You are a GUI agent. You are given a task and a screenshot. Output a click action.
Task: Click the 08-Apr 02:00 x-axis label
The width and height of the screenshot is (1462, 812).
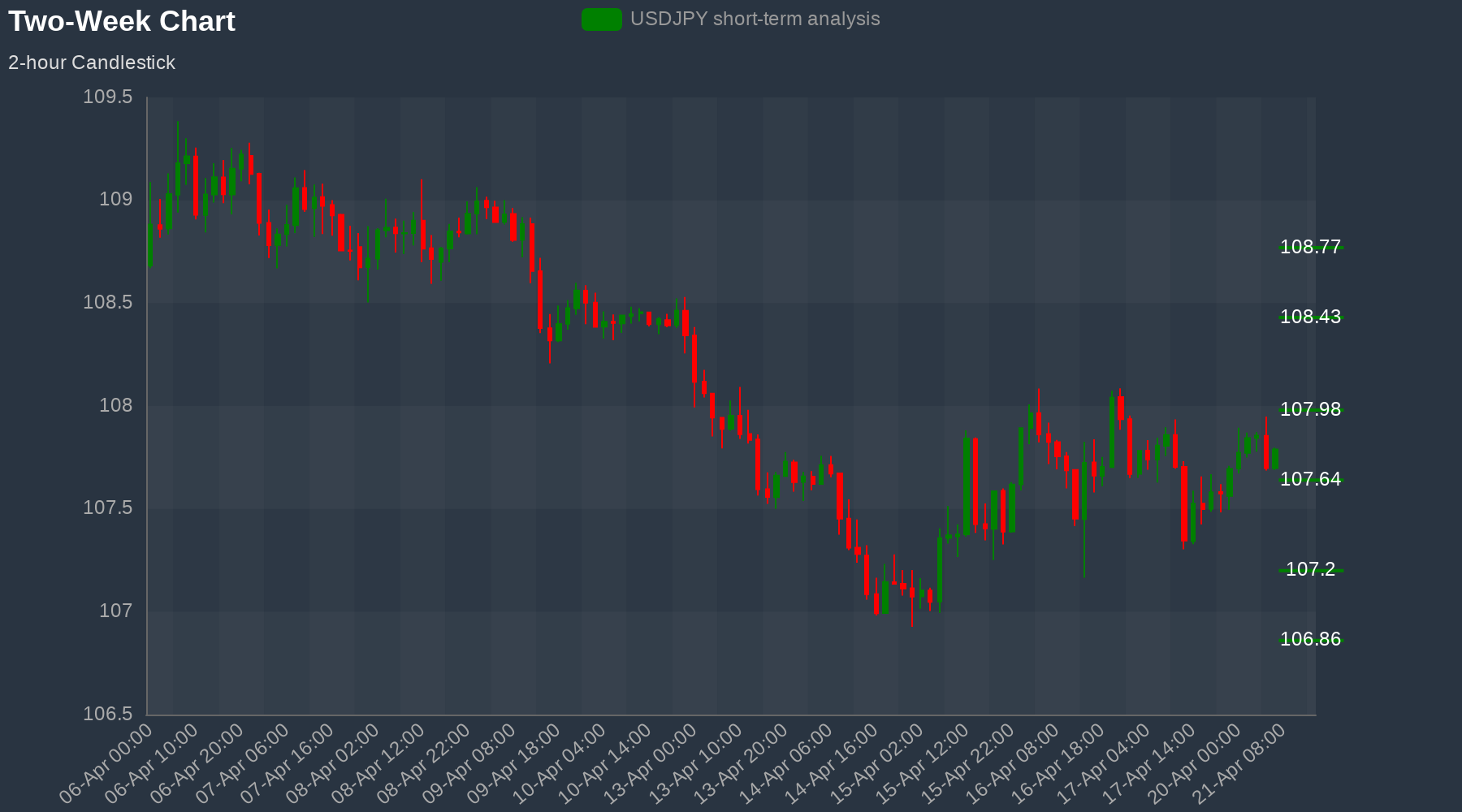[x=333, y=765]
